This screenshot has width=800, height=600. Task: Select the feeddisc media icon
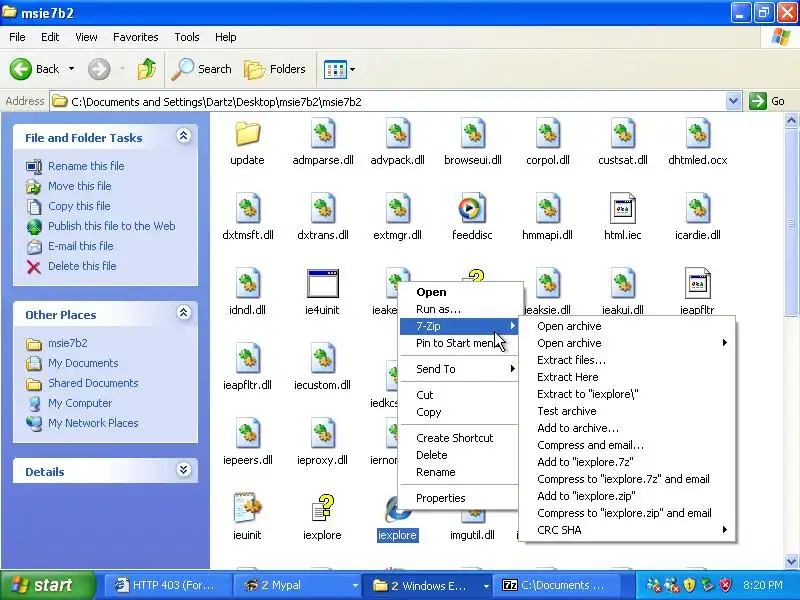tap(472, 209)
